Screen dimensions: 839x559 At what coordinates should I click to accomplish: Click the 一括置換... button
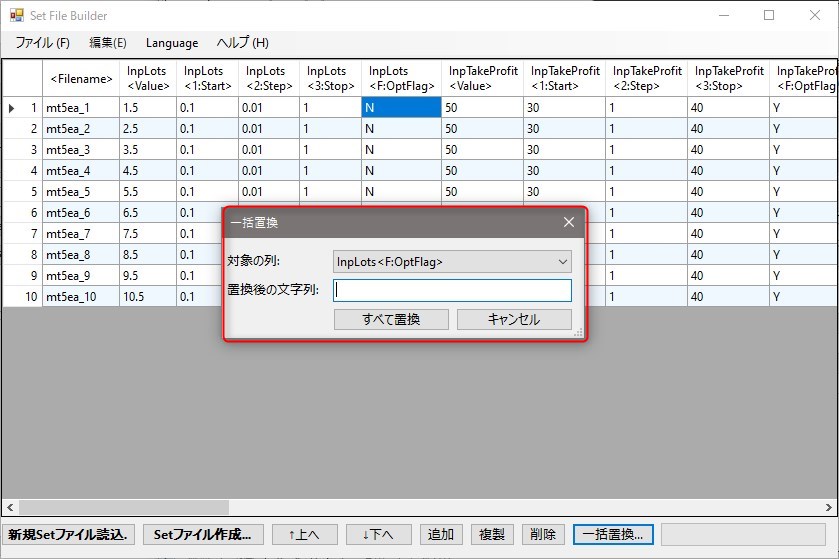coord(613,534)
